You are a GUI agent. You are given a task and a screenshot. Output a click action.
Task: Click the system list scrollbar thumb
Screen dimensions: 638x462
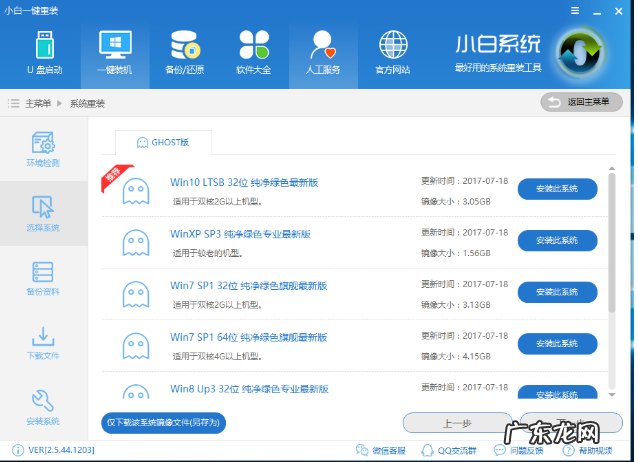coord(612,243)
